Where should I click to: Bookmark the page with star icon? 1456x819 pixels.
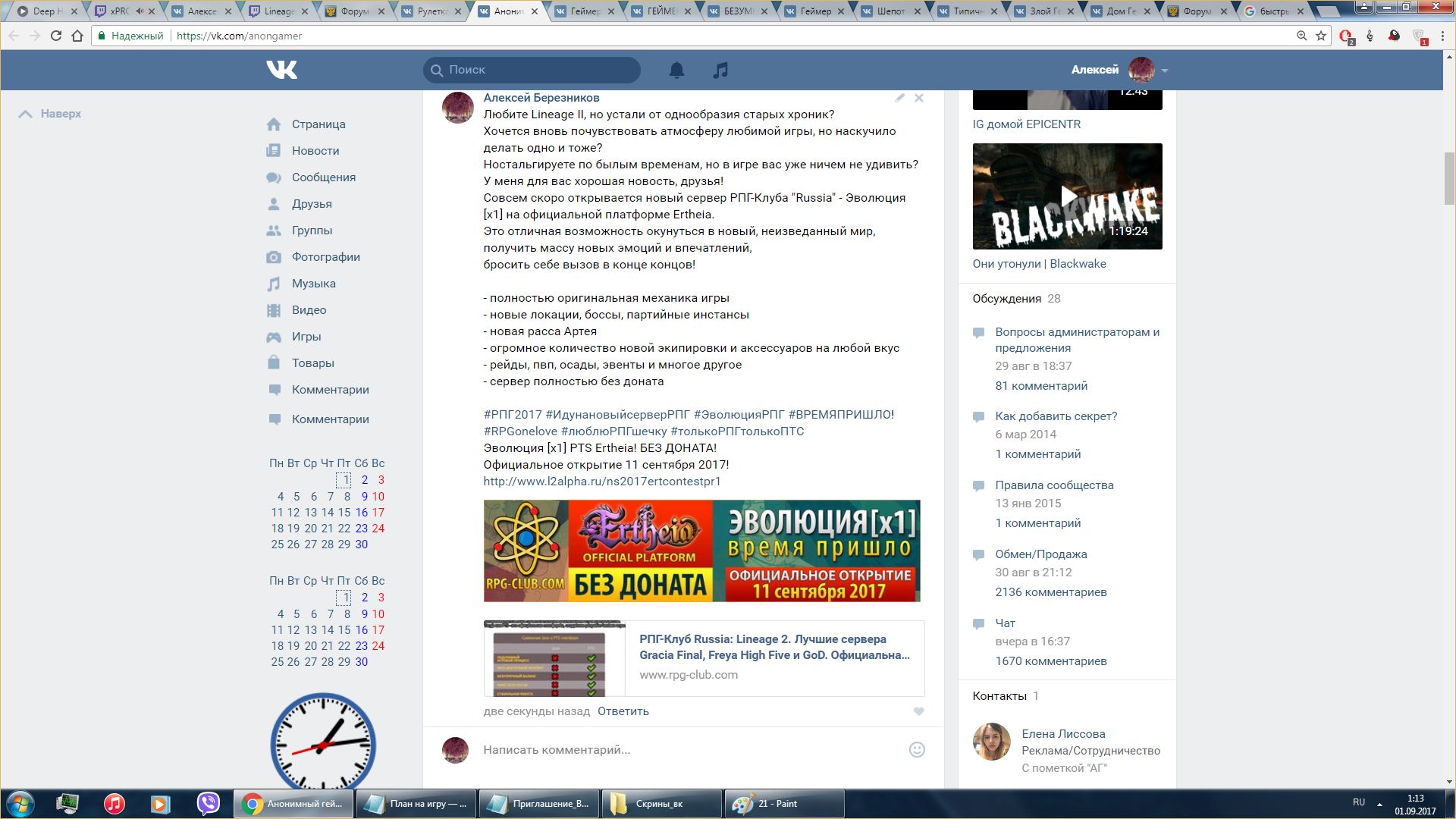coord(1321,36)
